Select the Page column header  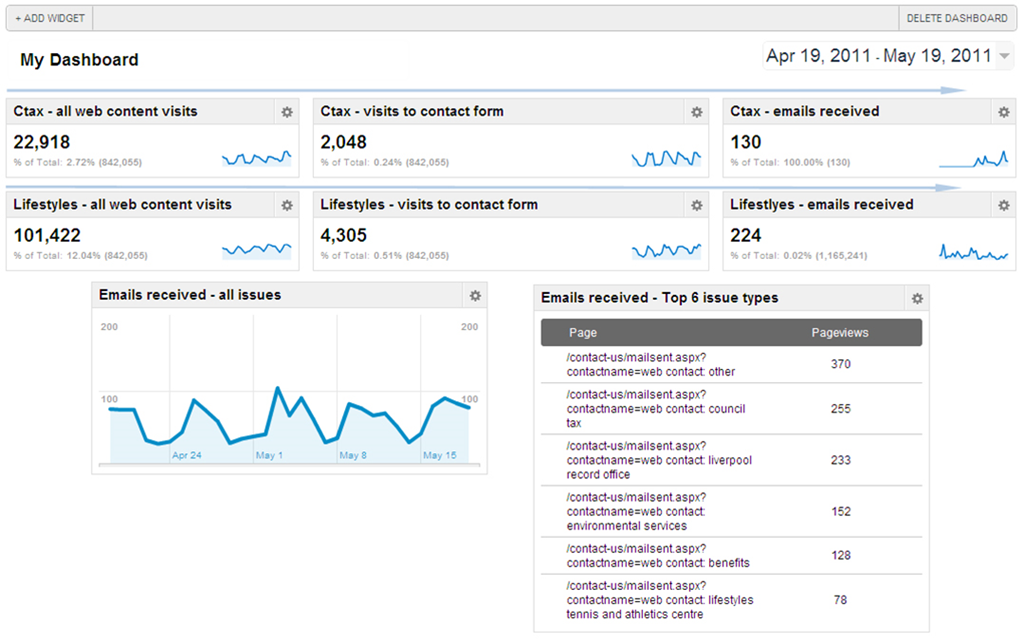pyautogui.click(x=583, y=333)
